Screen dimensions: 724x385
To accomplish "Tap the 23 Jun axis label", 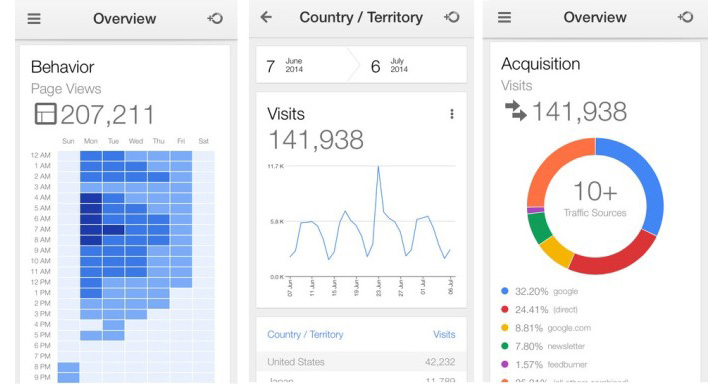I will click(x=379, y=287).
